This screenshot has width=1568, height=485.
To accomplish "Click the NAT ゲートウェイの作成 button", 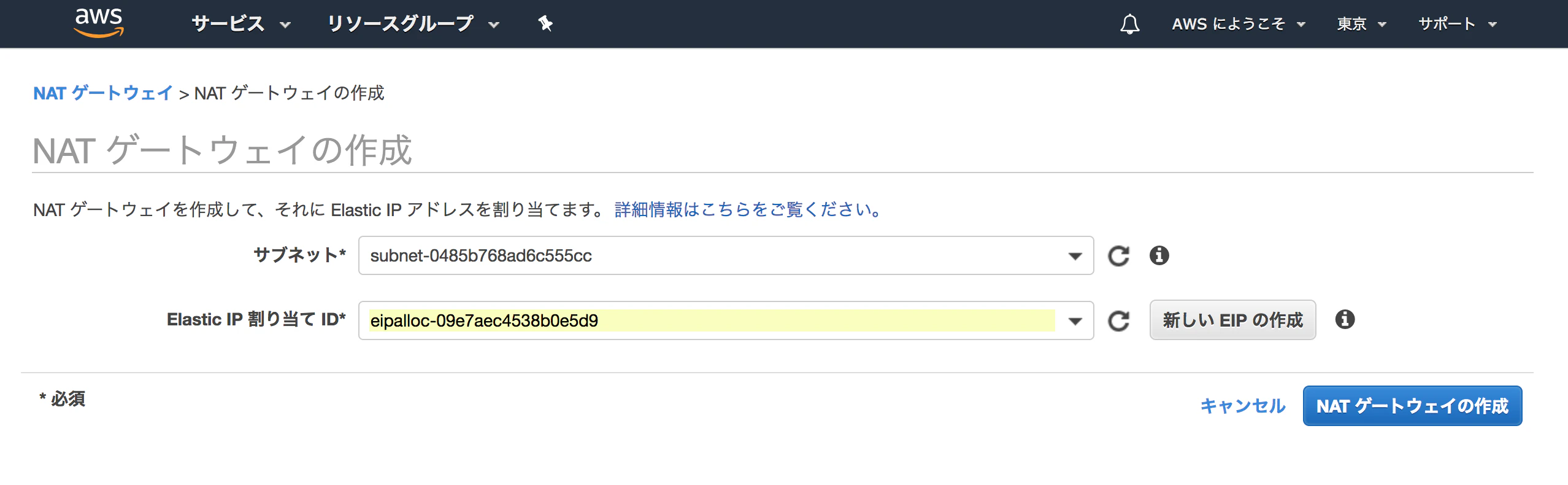I will click(1412, 405).
